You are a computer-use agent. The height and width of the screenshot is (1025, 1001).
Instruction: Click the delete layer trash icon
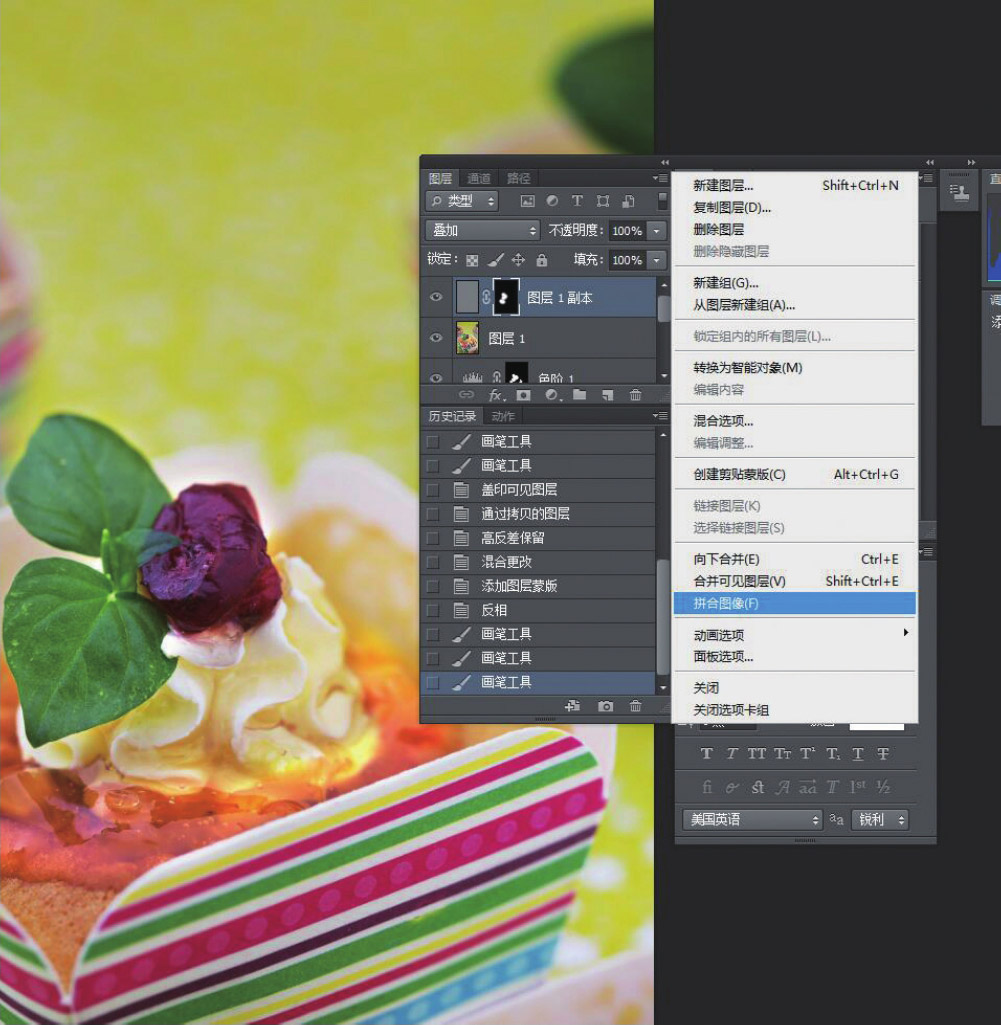click(635, 395)
